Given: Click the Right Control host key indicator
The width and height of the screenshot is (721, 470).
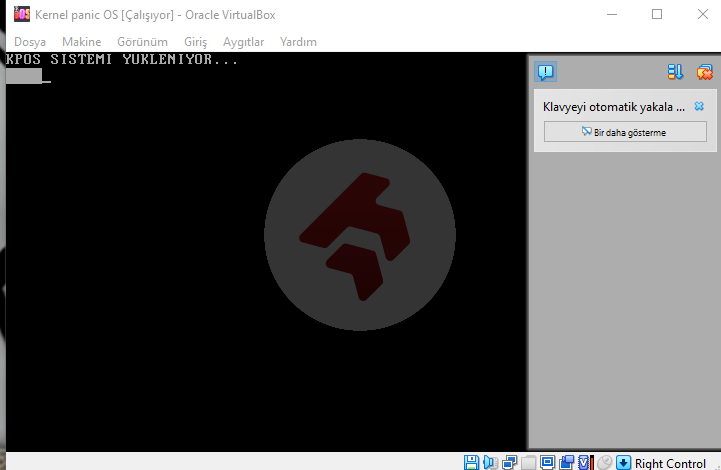Looking at the screenshot, I should (669, 463).
